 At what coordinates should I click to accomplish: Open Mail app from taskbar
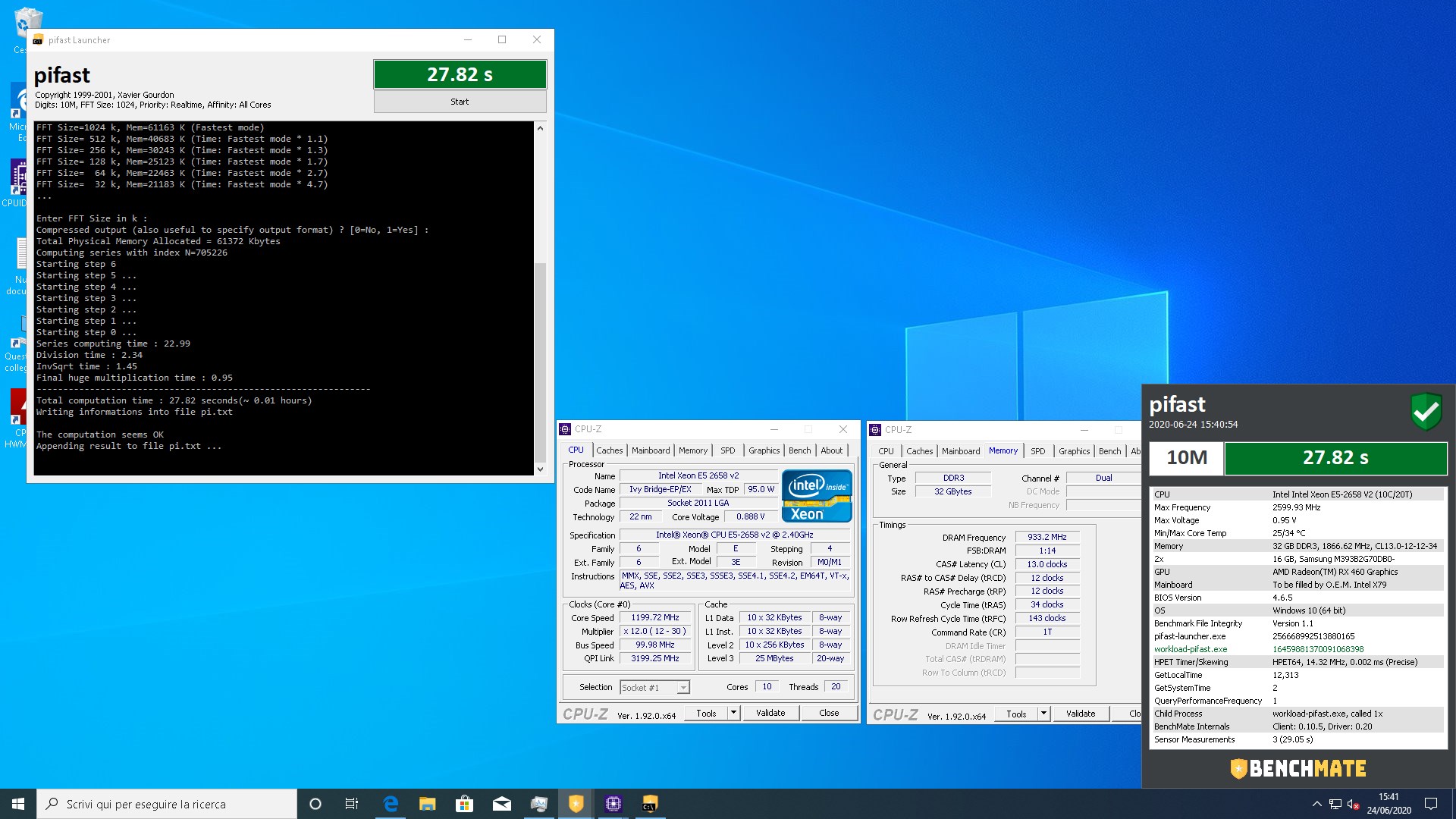click(x=502, y=804)
